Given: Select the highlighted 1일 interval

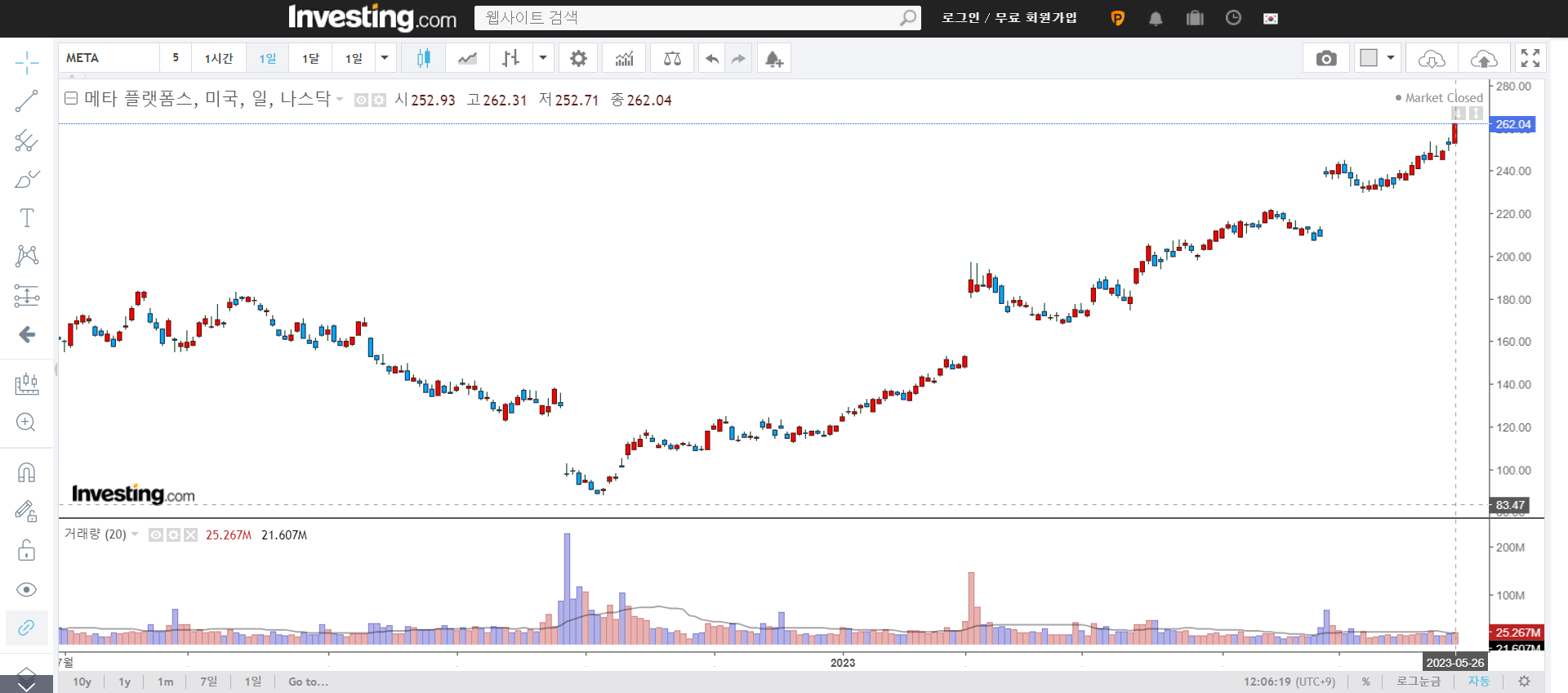Looking at the screenshot, I should (x=268, y=58).
